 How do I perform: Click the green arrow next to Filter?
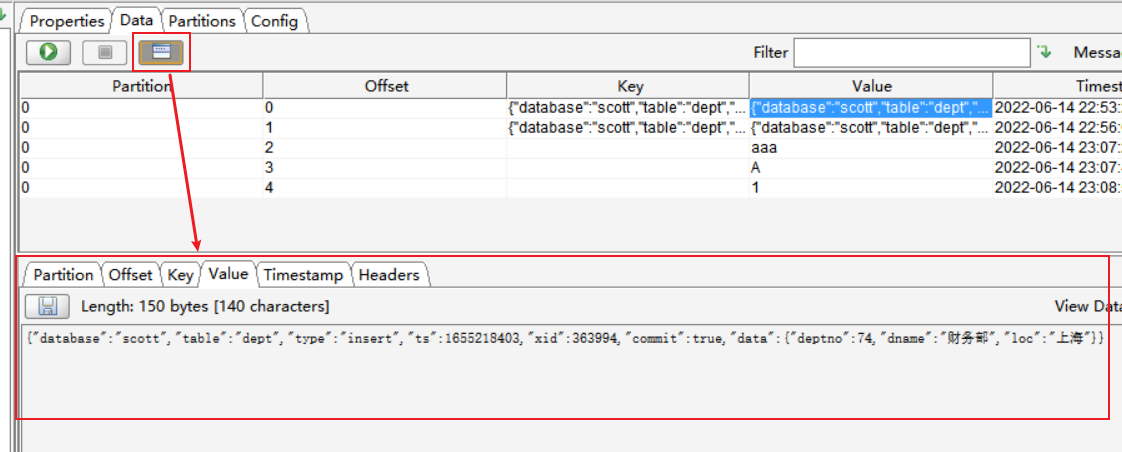pos(1045,52)
